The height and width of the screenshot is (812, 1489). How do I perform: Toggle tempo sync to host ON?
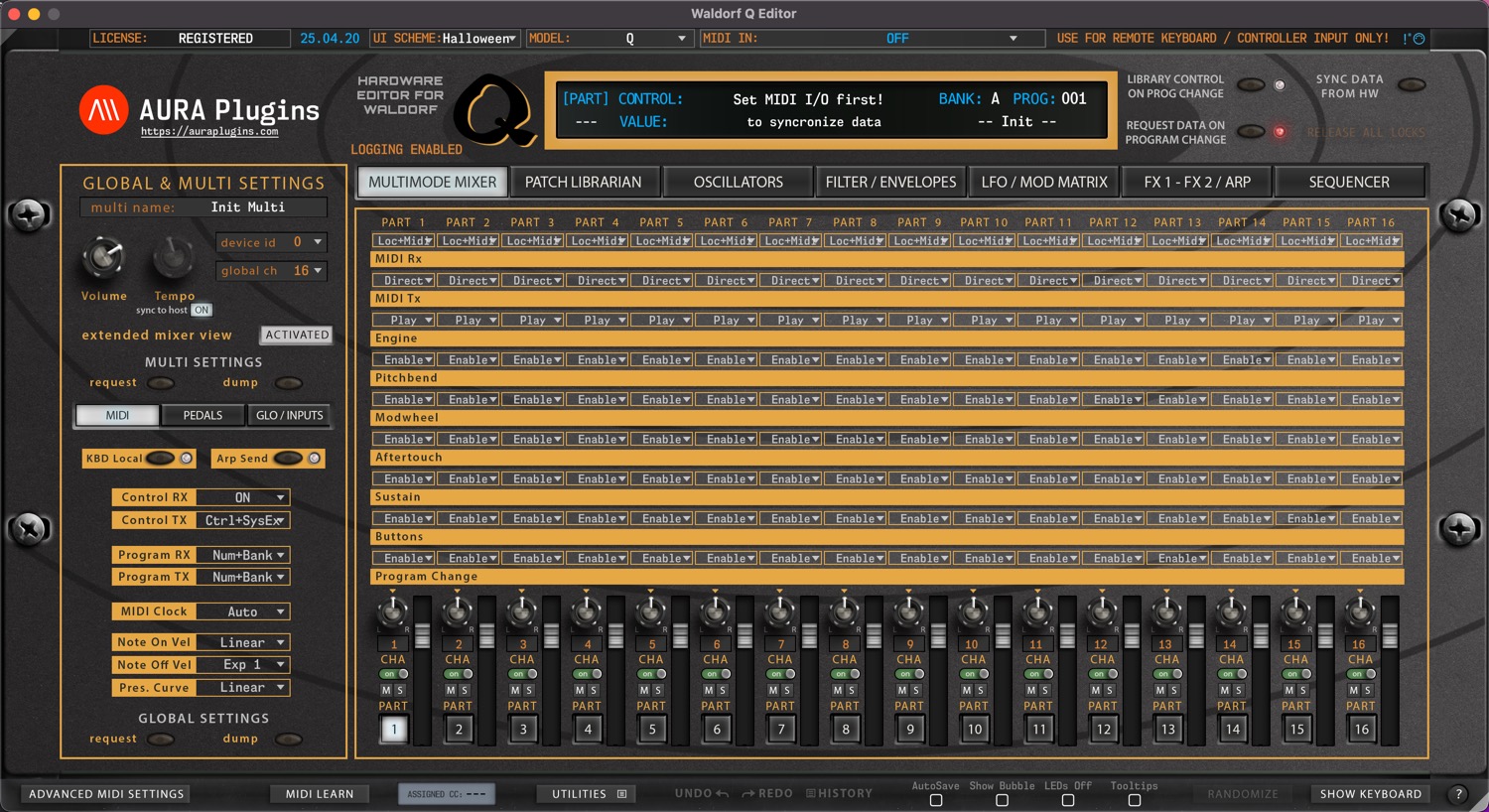(202, 310)
